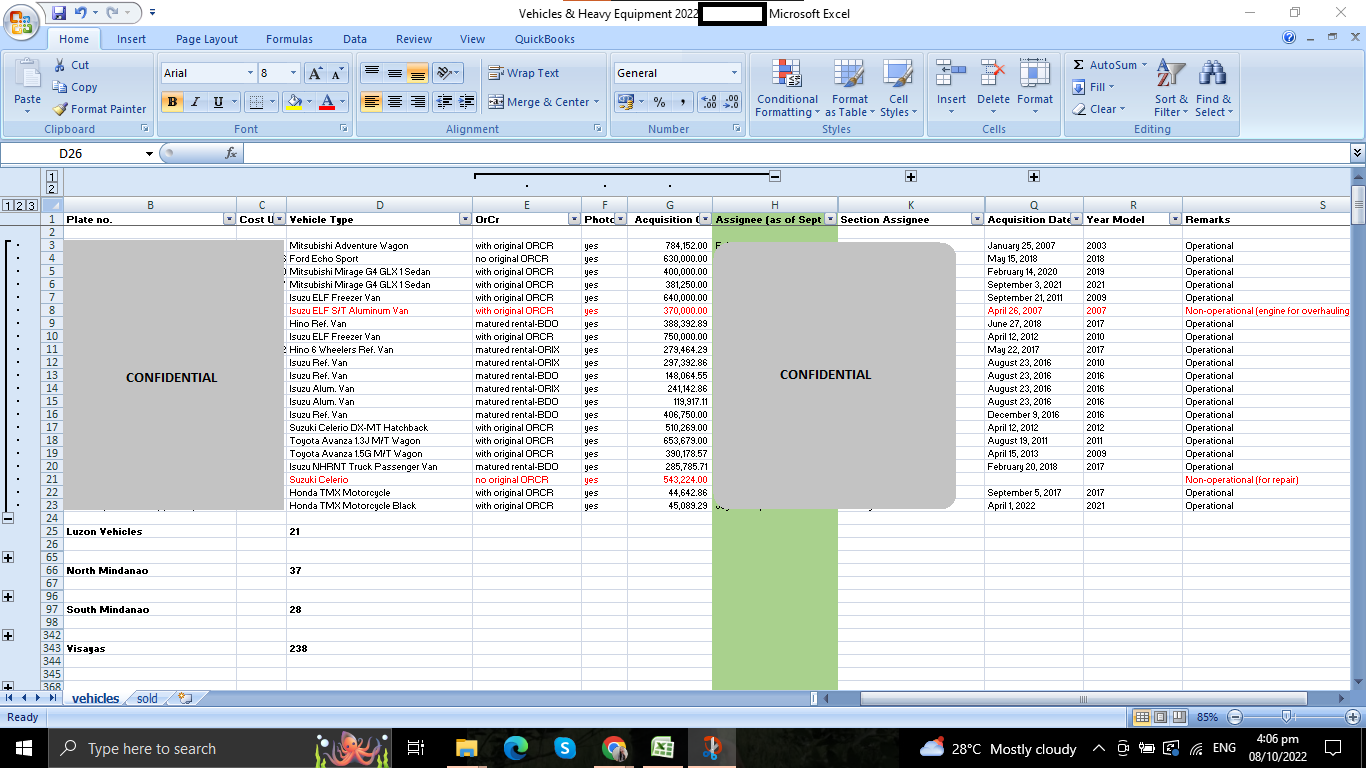Click Format as Table
Image resolution: width=1366 pixels, height=768 pixels.
click(850, 88)
